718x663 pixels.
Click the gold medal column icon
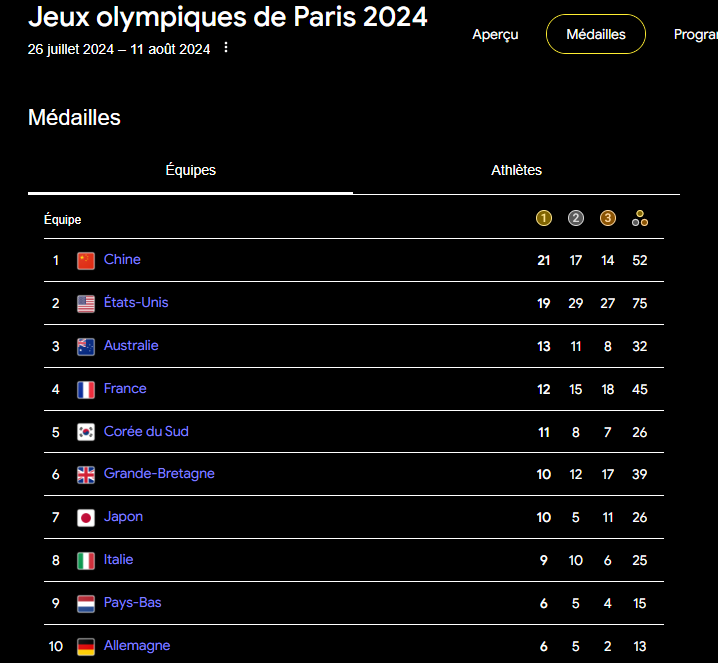pyautogui.click(x=544, y=219)
